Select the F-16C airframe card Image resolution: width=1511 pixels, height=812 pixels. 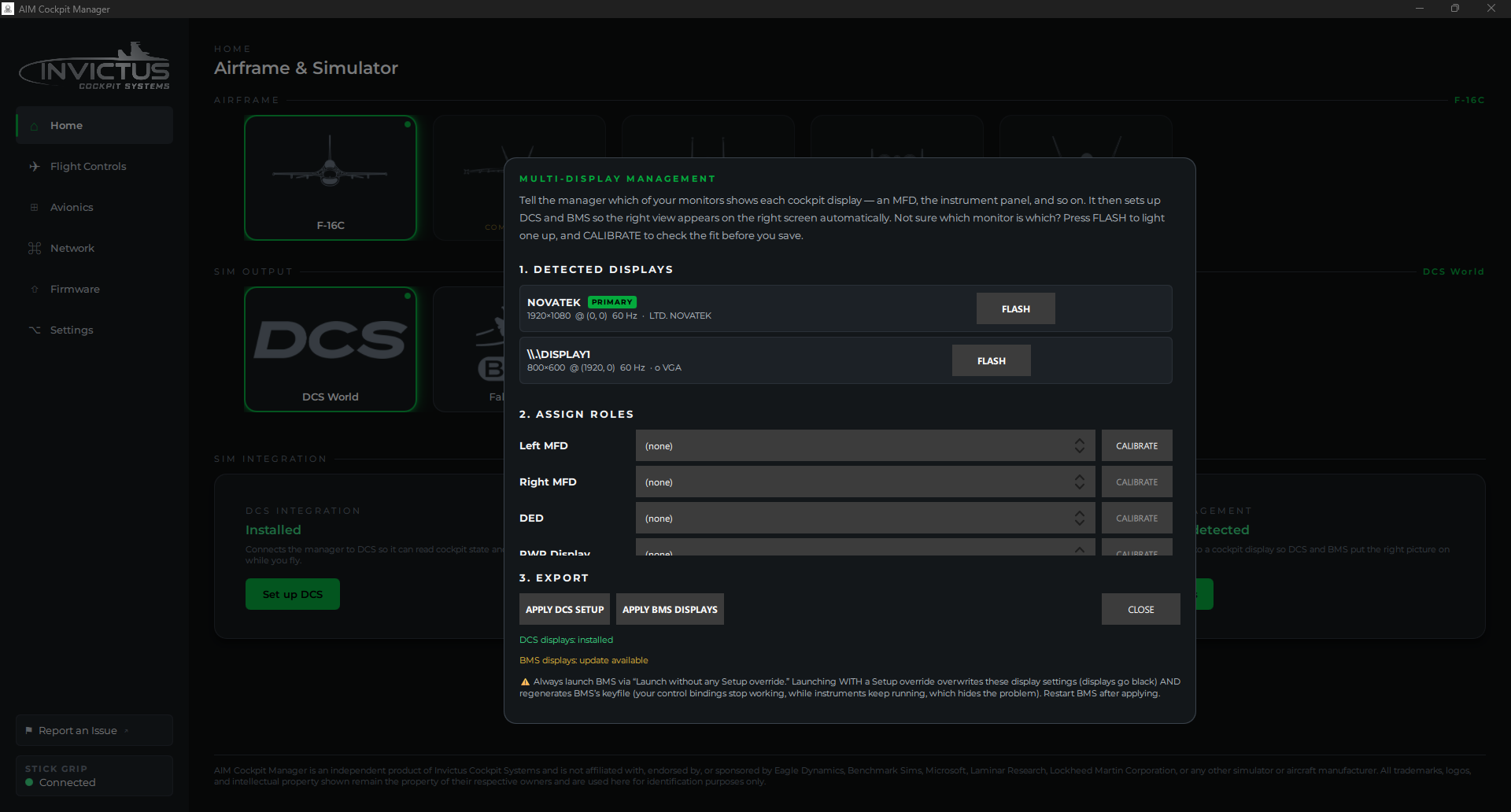pos(331,178)
